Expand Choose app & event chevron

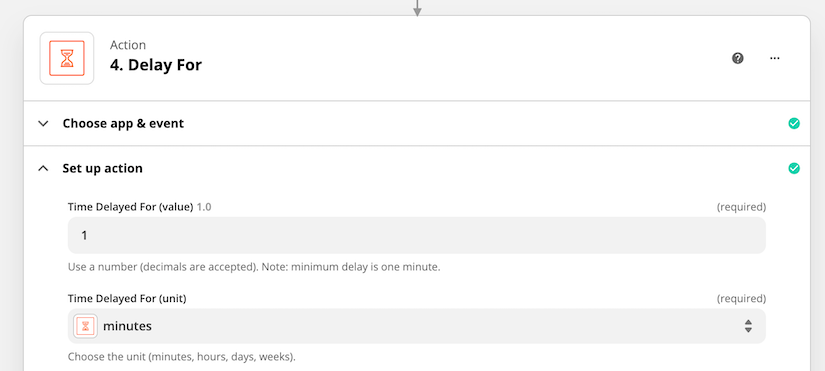point(44,124)
